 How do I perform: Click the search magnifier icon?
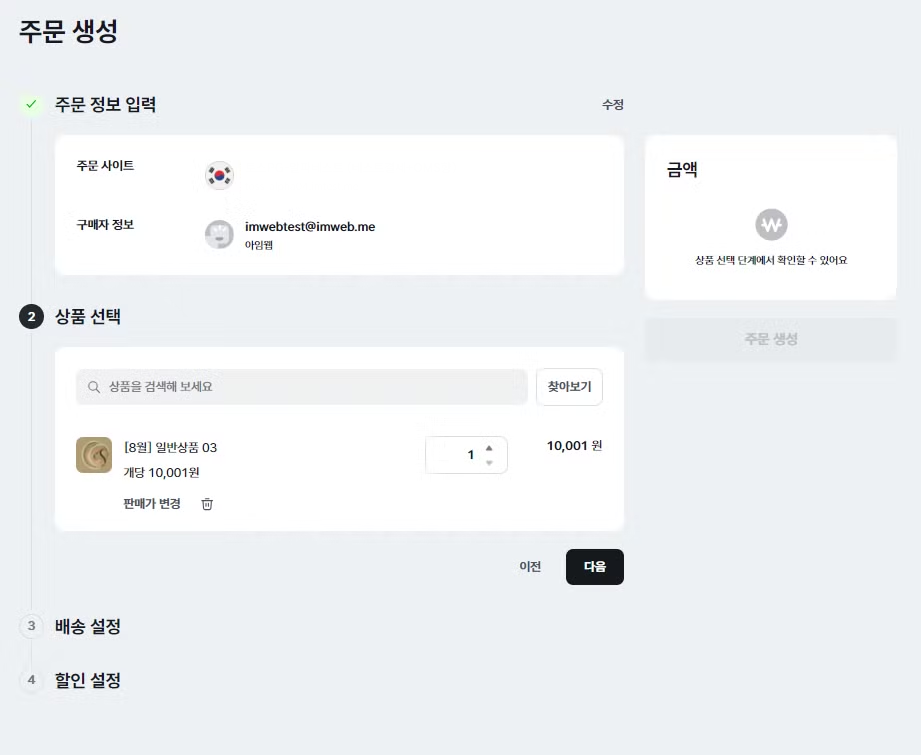(x=94, y=387)
